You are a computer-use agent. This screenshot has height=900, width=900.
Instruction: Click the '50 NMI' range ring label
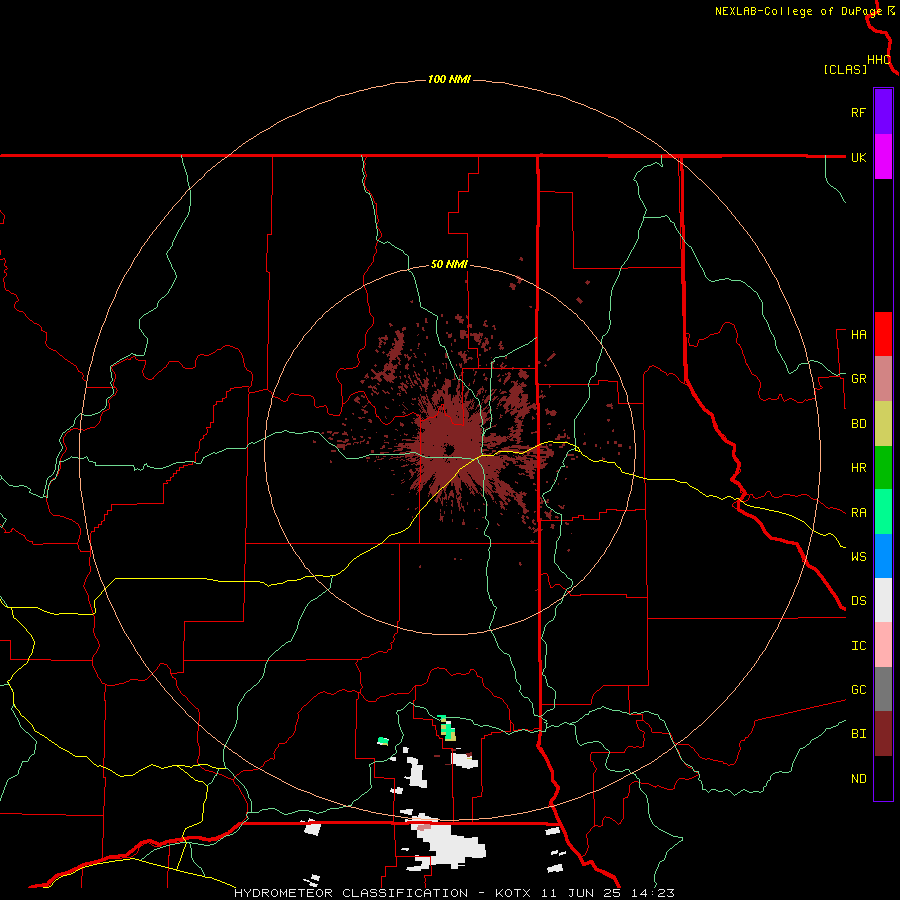point(449,264)
